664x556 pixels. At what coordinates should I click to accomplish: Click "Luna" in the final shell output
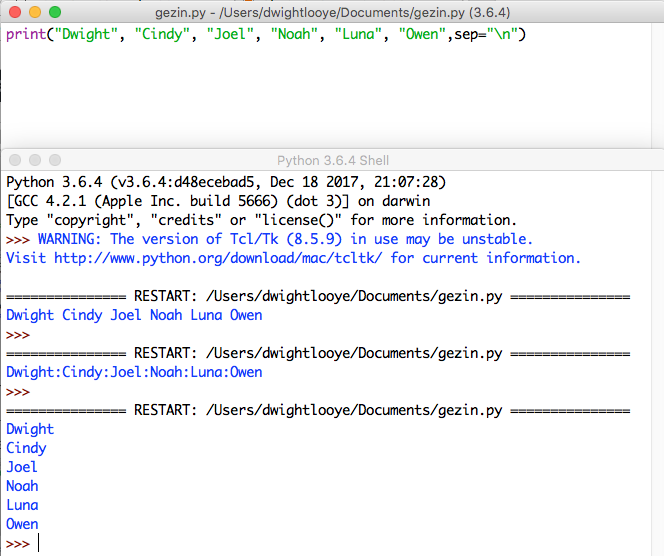(x=22, y=505)
